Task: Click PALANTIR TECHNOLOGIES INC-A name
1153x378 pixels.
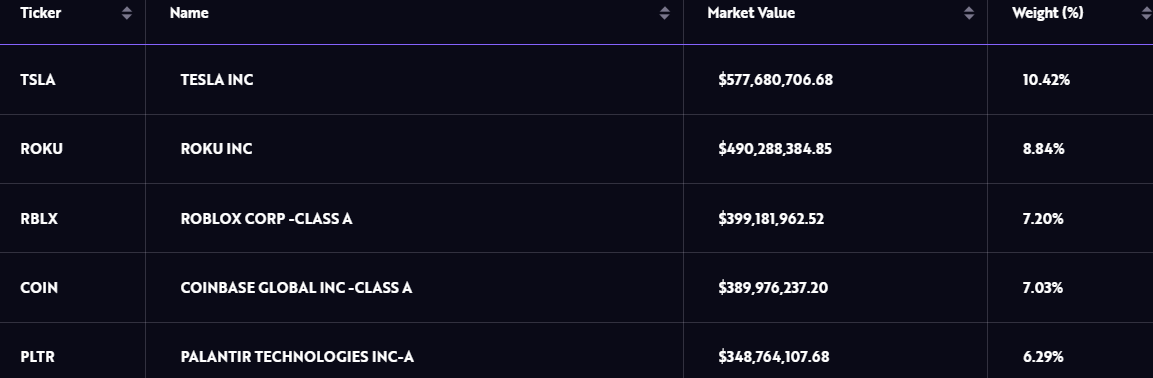Action: click(297, 357)
